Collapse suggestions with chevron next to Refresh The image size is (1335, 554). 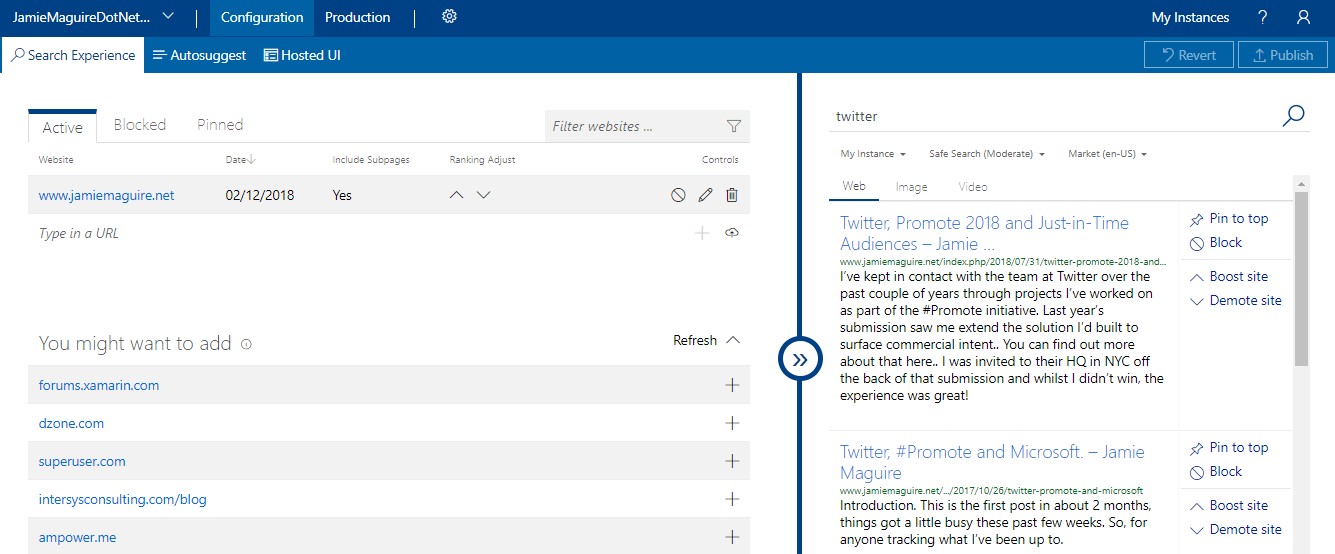(x=733, y=340)
